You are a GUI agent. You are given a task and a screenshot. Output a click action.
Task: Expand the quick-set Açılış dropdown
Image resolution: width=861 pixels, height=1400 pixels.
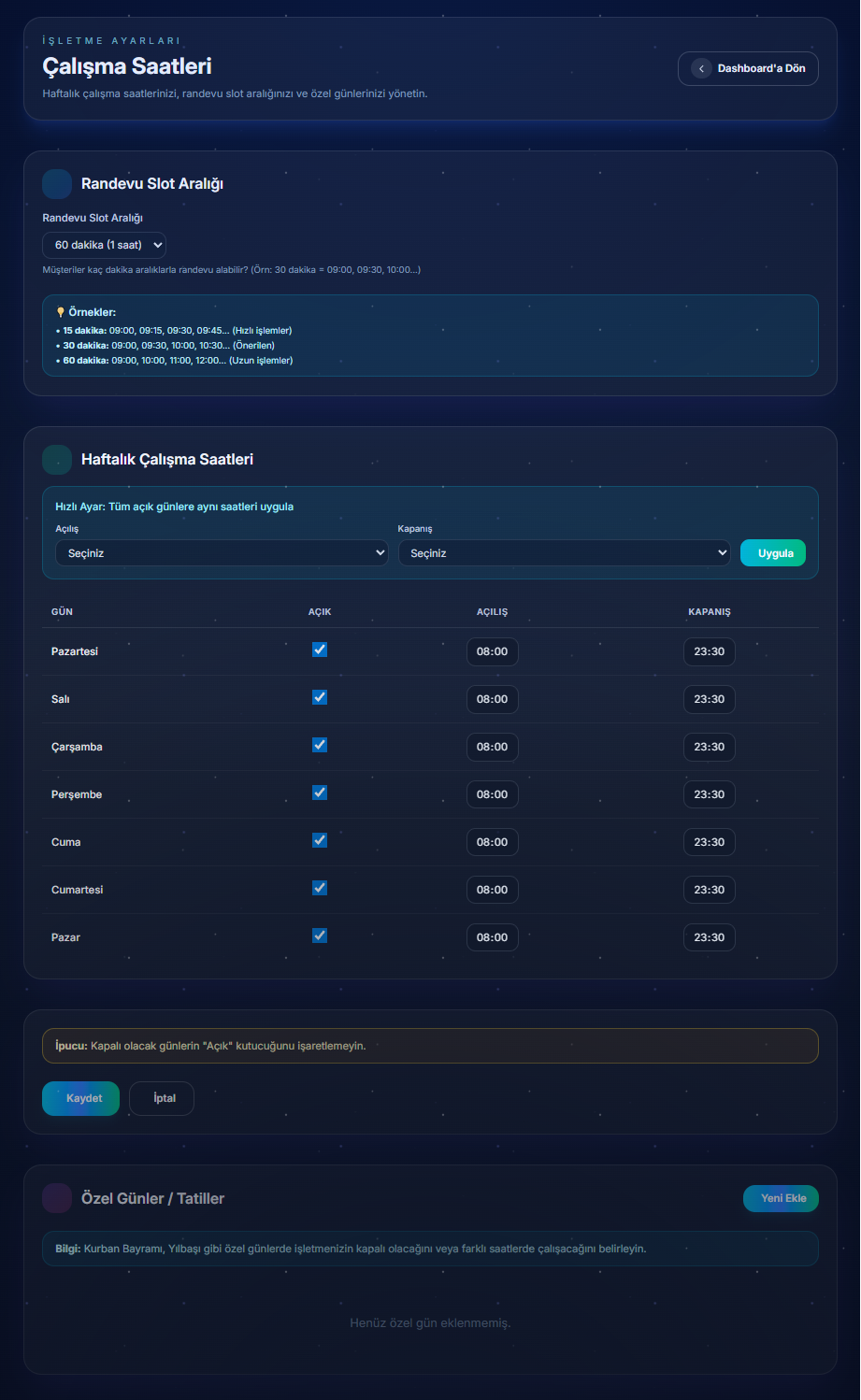click(222, 553)
